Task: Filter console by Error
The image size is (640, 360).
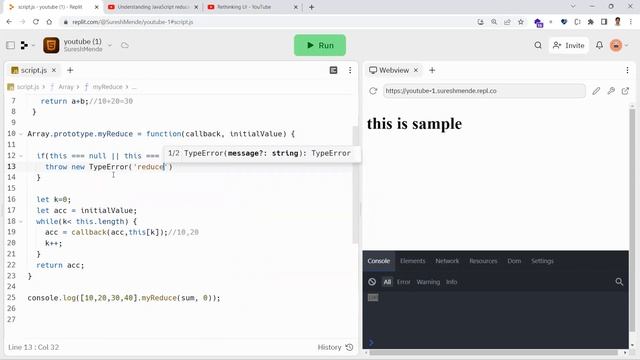Action: (404, 282)
